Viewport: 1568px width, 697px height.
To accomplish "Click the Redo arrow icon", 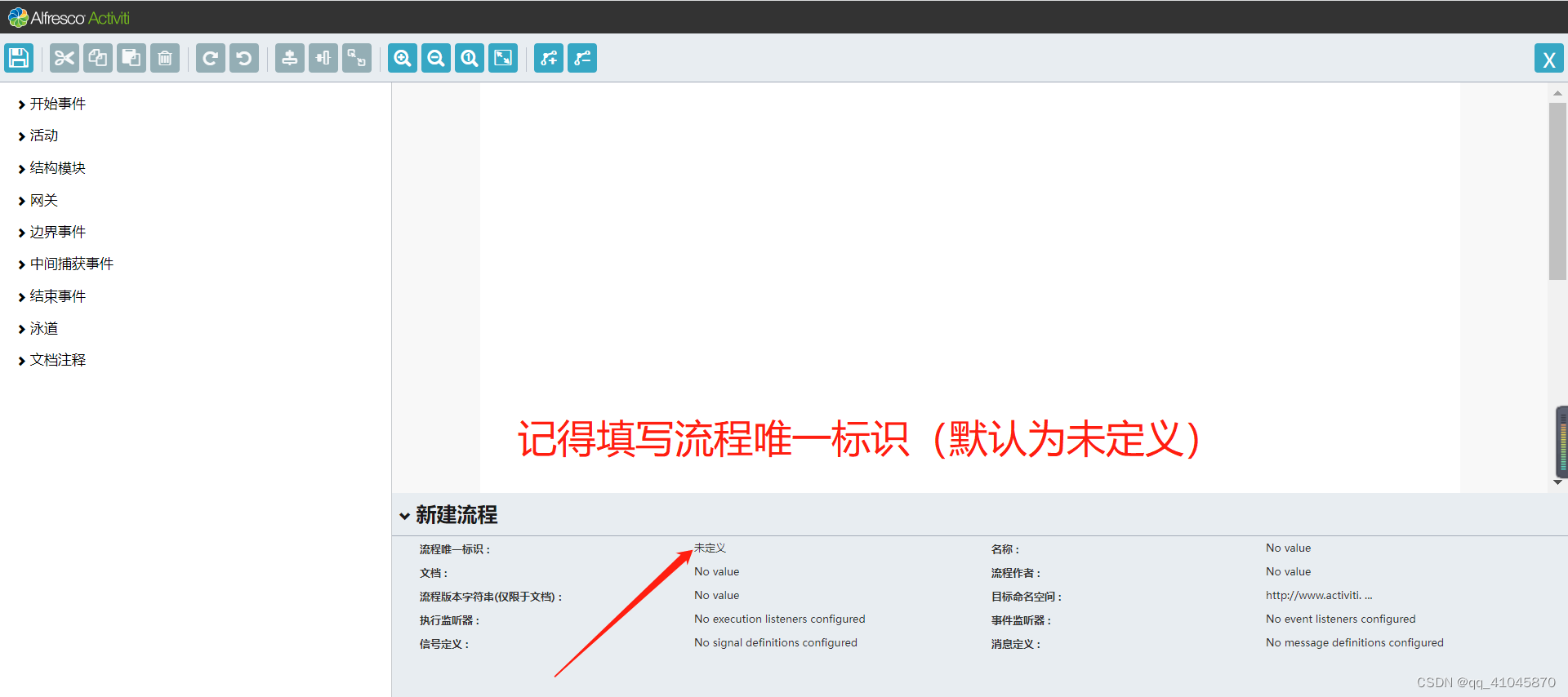I will (x=211, y=58).
